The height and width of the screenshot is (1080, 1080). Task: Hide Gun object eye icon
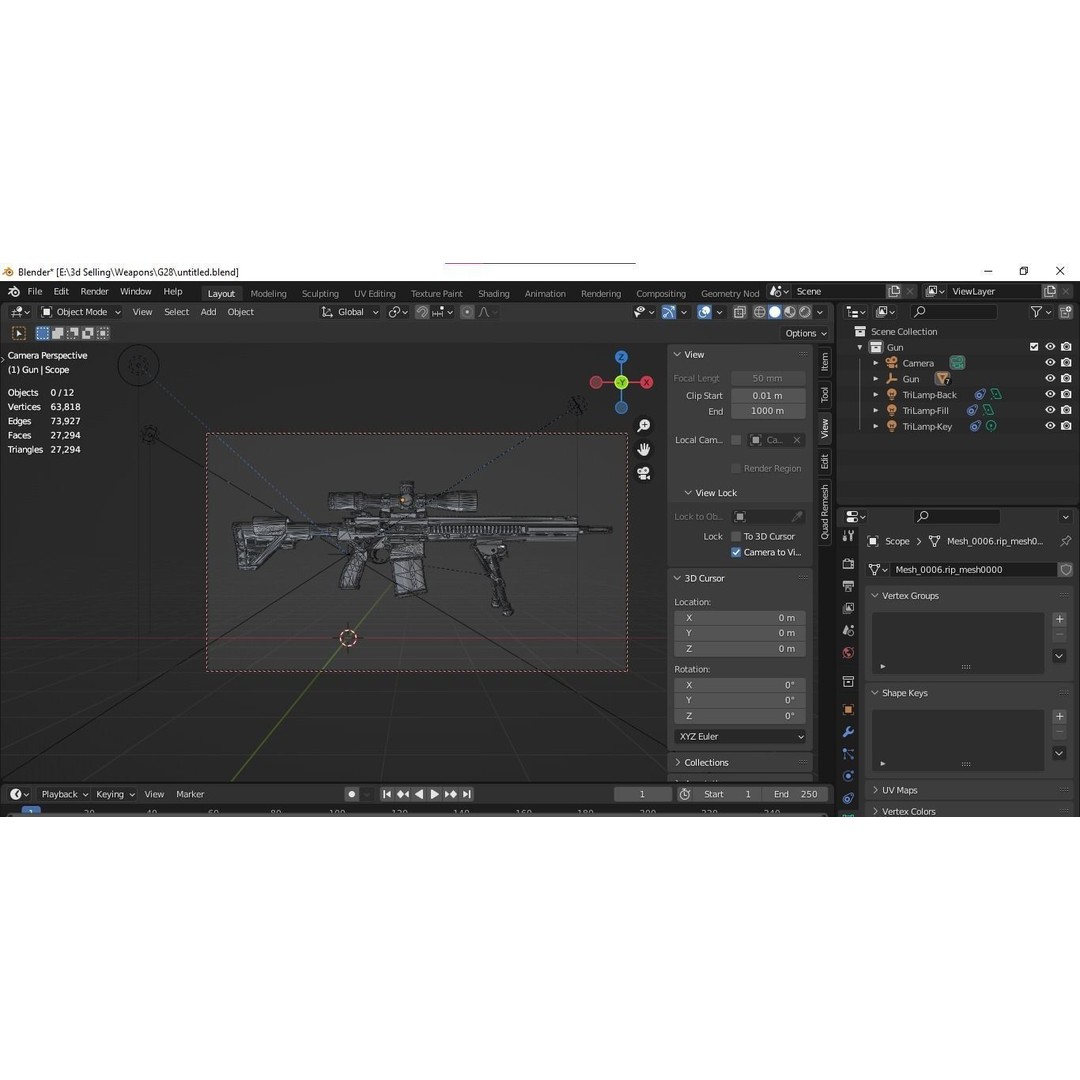1050,379
